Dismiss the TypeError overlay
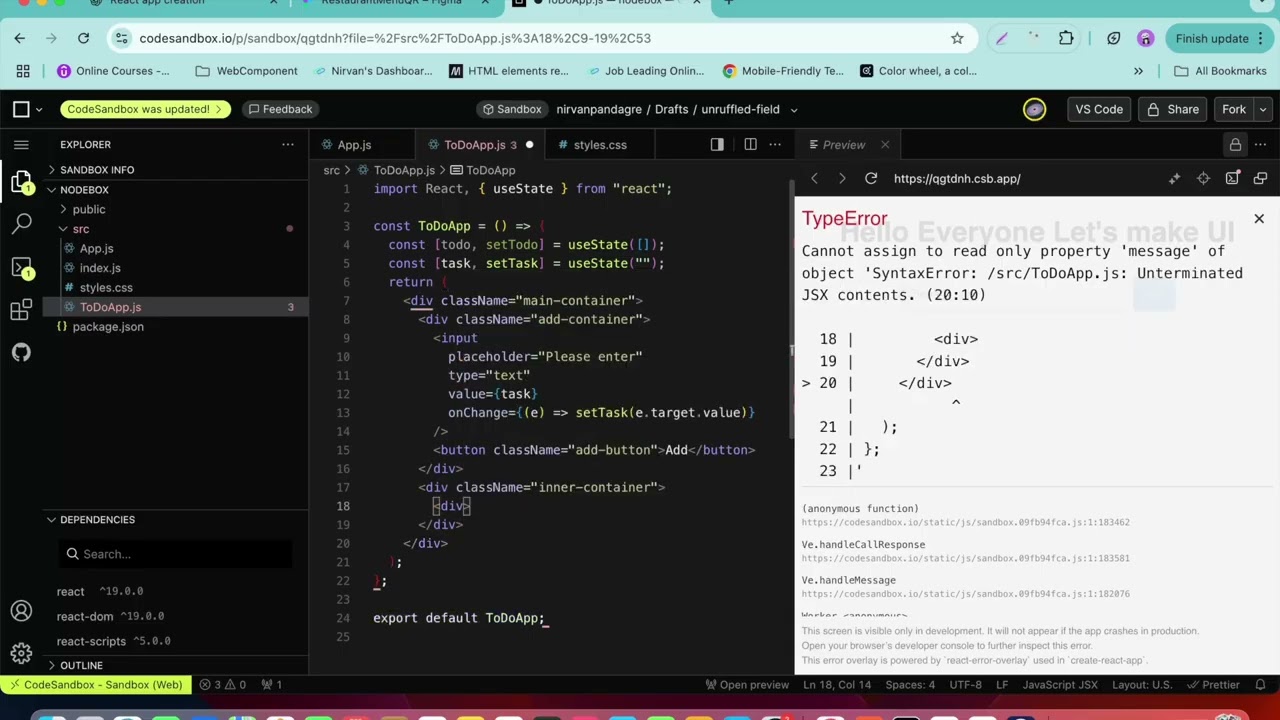The width and height of the screenshot is (1280, 720). point(1259,218)
